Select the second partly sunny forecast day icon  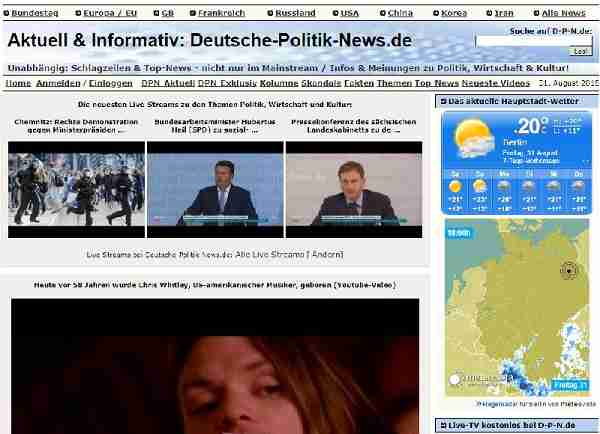coord(480,187)
